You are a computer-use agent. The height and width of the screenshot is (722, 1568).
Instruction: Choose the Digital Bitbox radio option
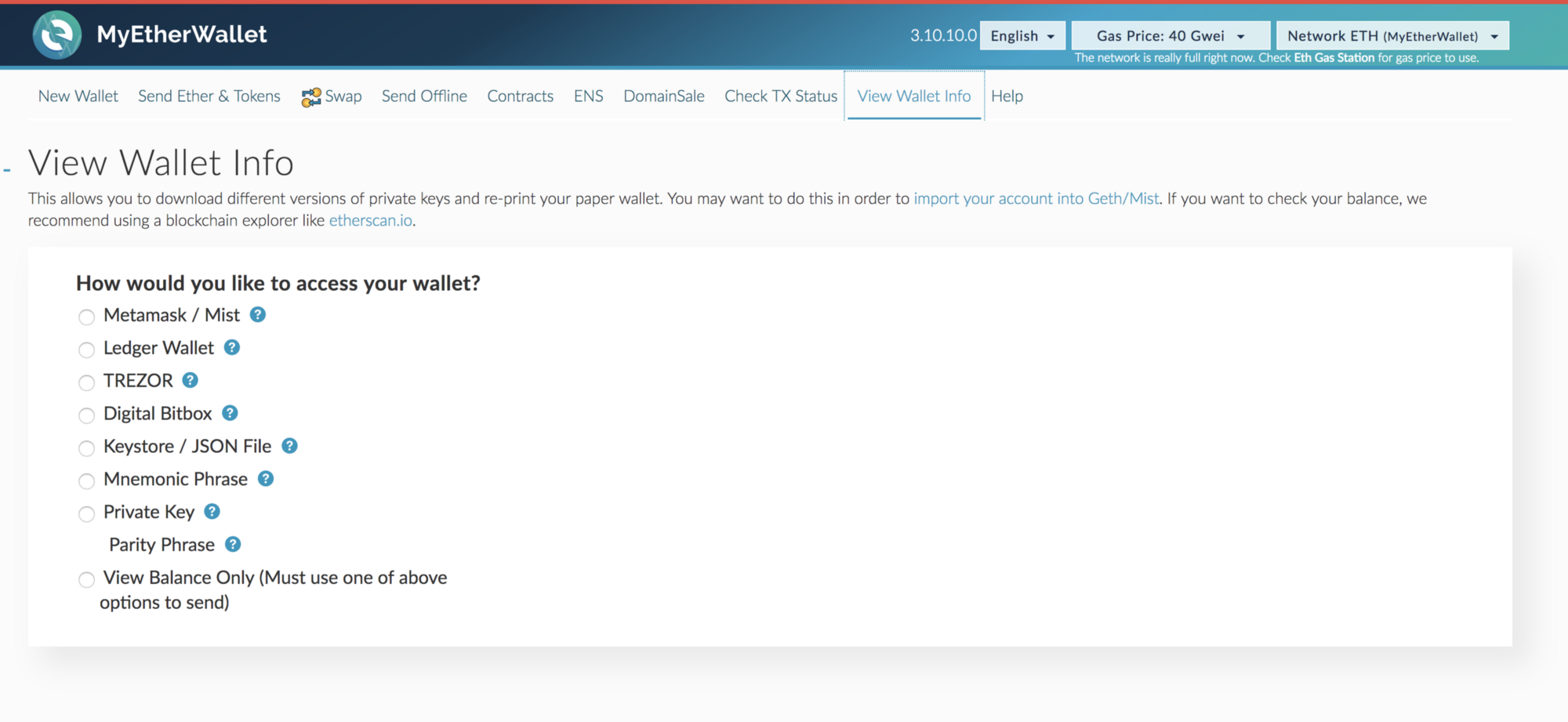86,415
